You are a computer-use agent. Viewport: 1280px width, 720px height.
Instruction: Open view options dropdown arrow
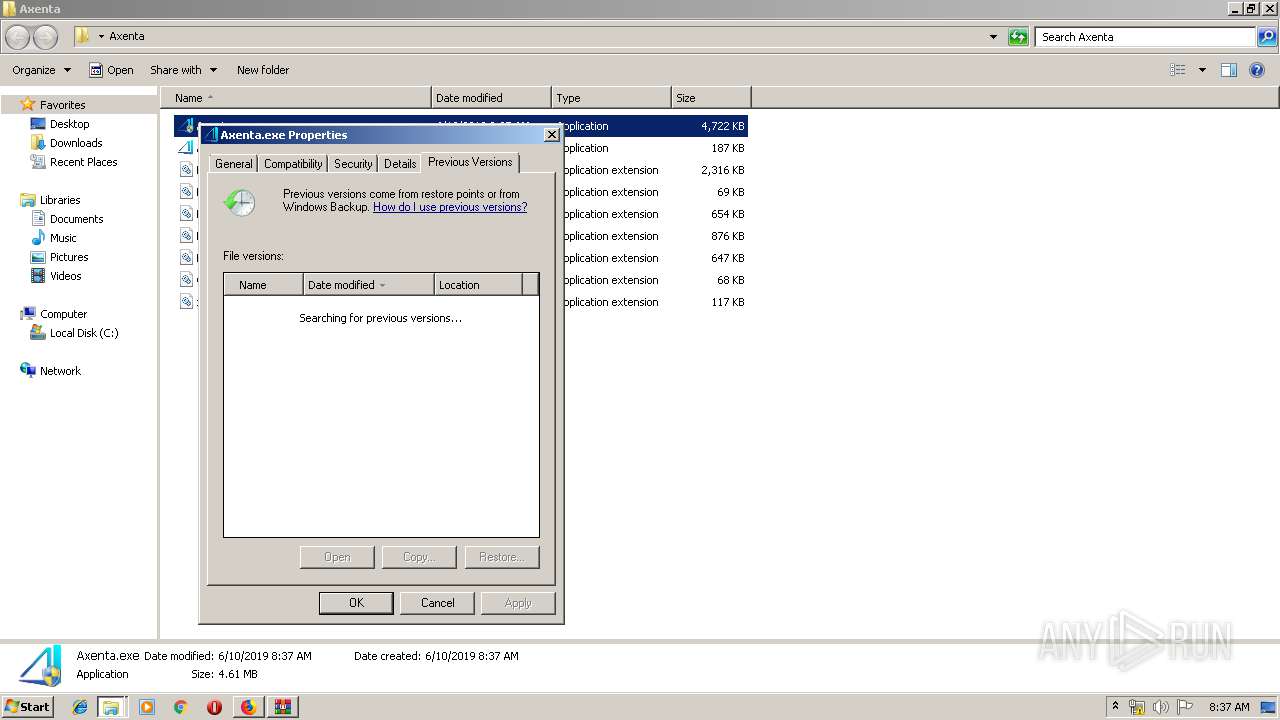click(1202, 70)
